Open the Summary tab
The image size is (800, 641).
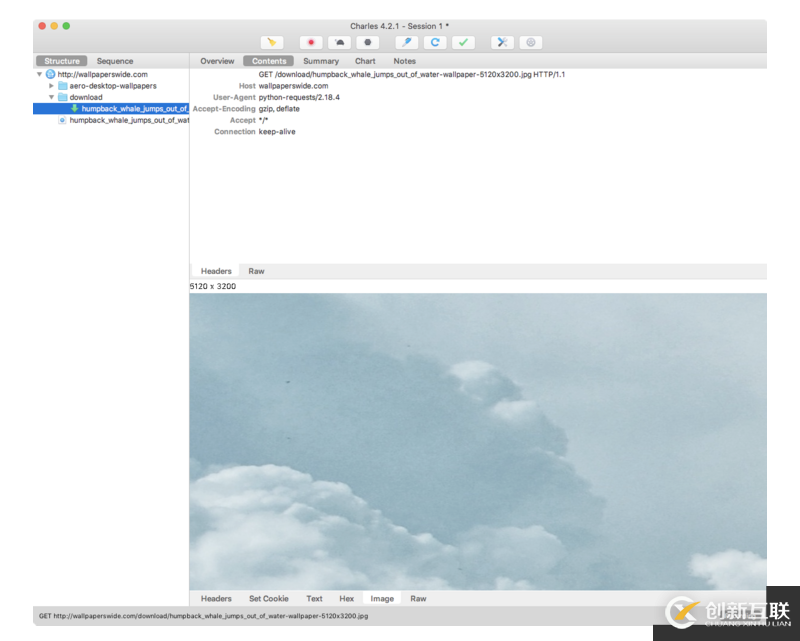[321, 61]
